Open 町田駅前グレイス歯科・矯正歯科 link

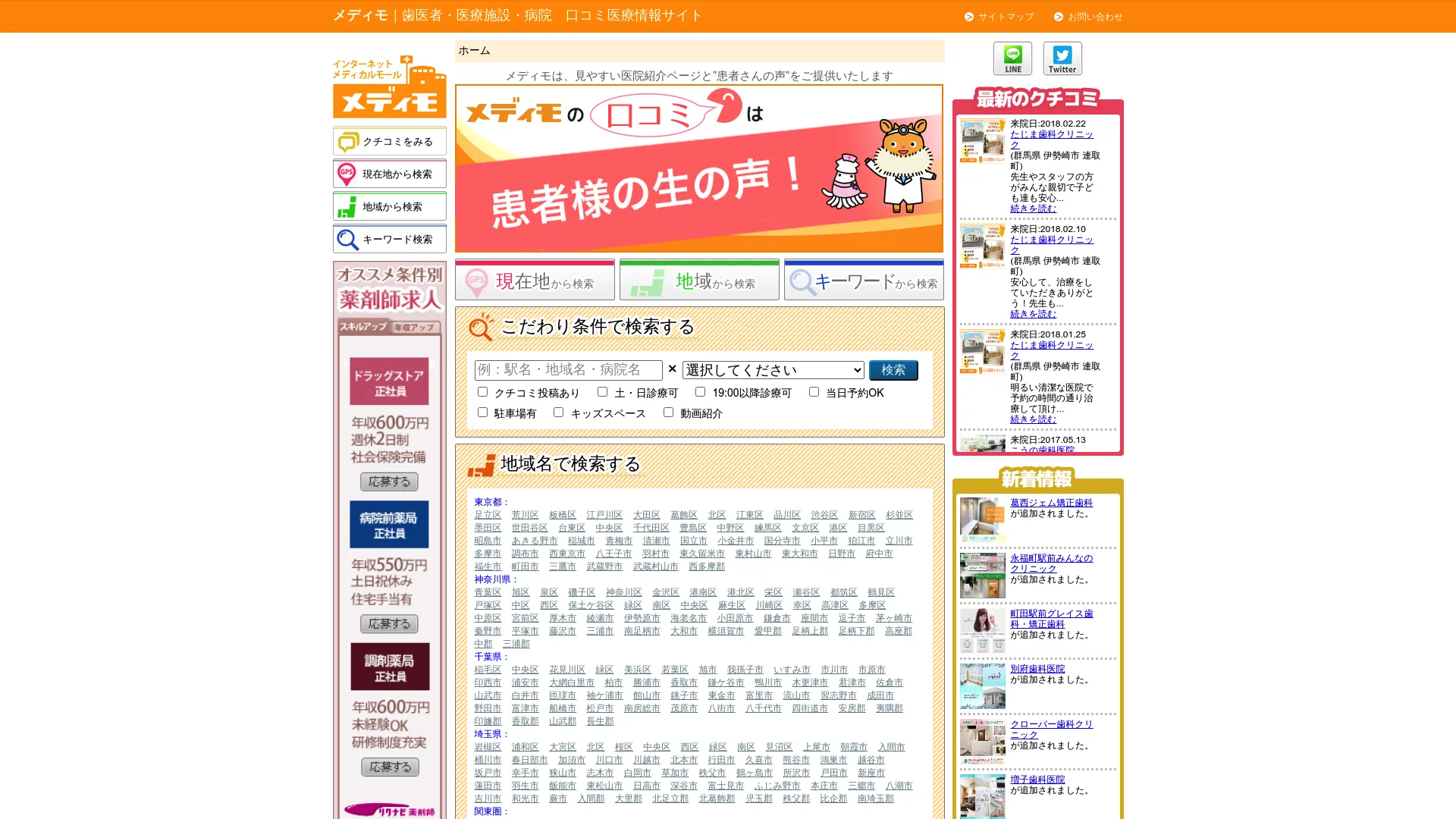pos(1051,620)
